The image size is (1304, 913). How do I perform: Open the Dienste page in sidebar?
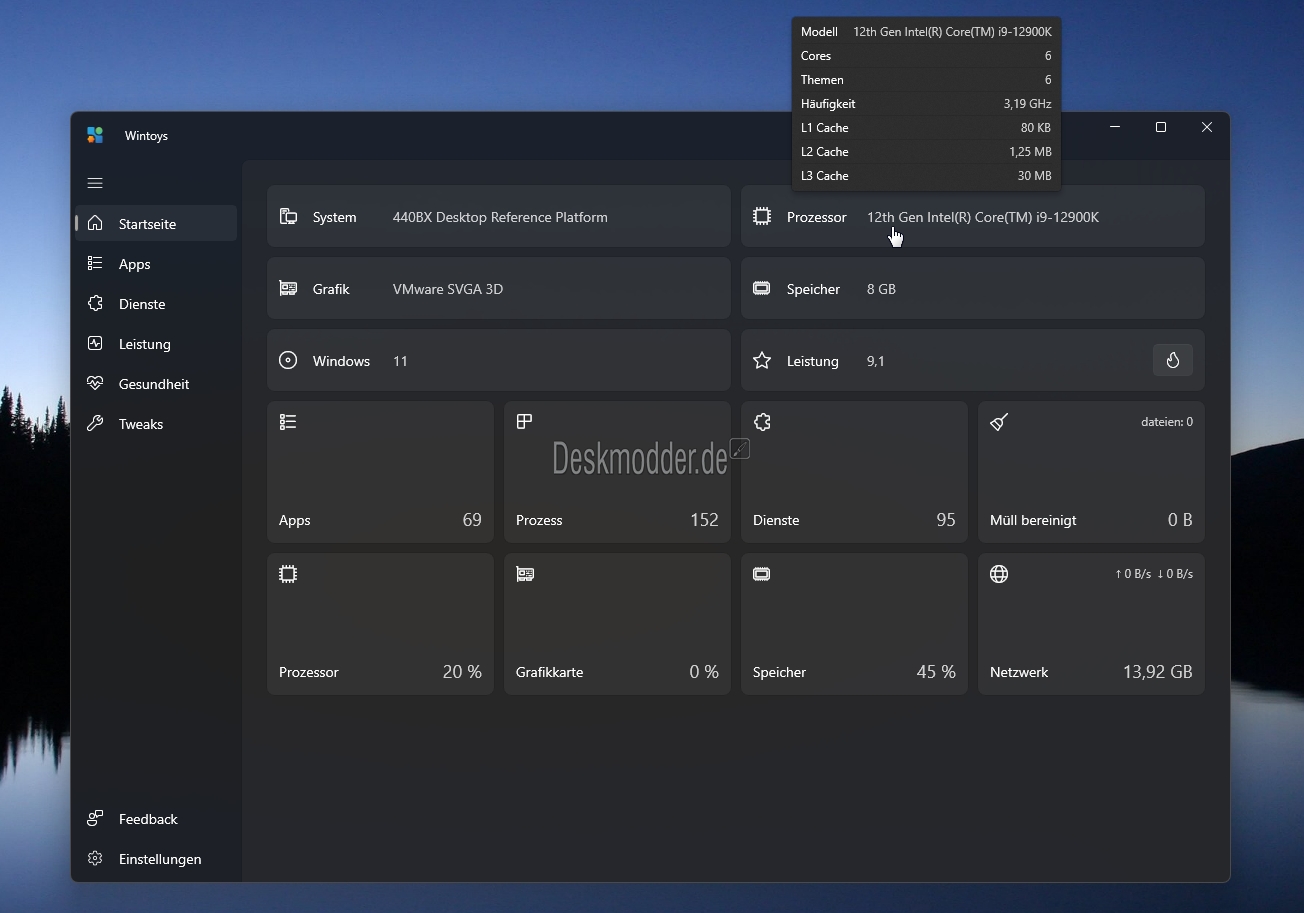(x=156, y=304)
